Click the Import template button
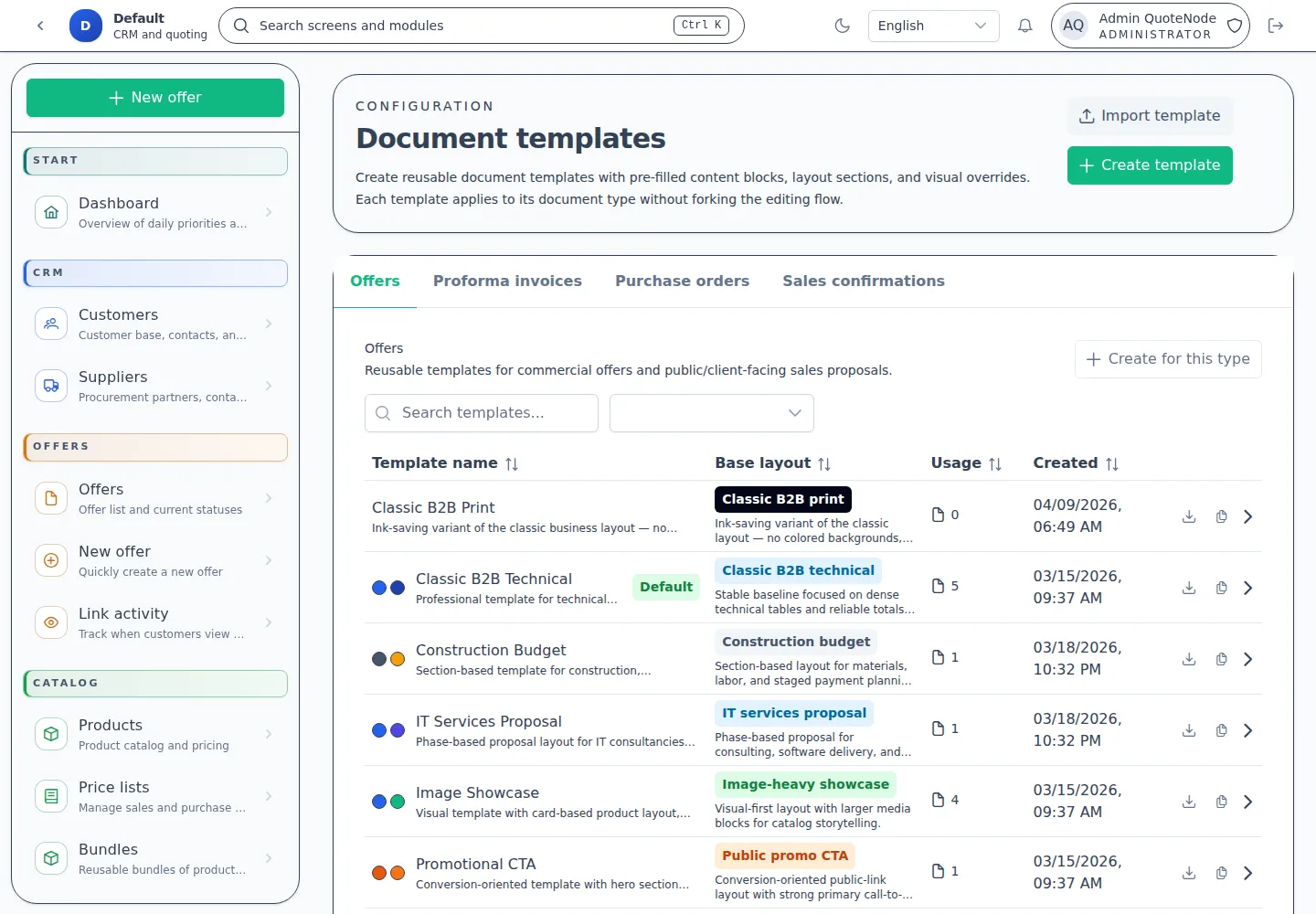This screenshot has width=1316, height=914. (x=1149, y=116)
